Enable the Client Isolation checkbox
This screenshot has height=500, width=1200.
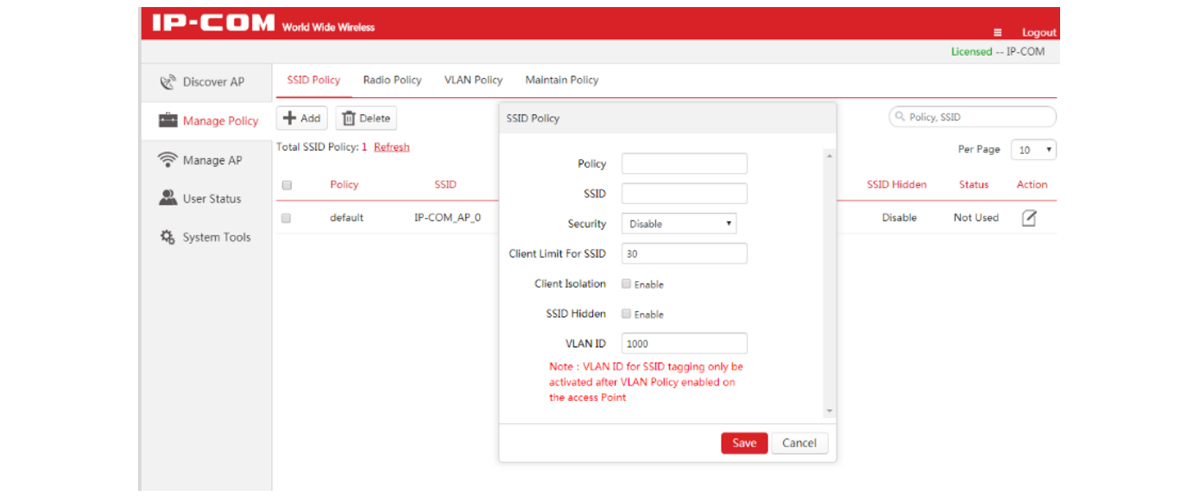coord(627,284)
